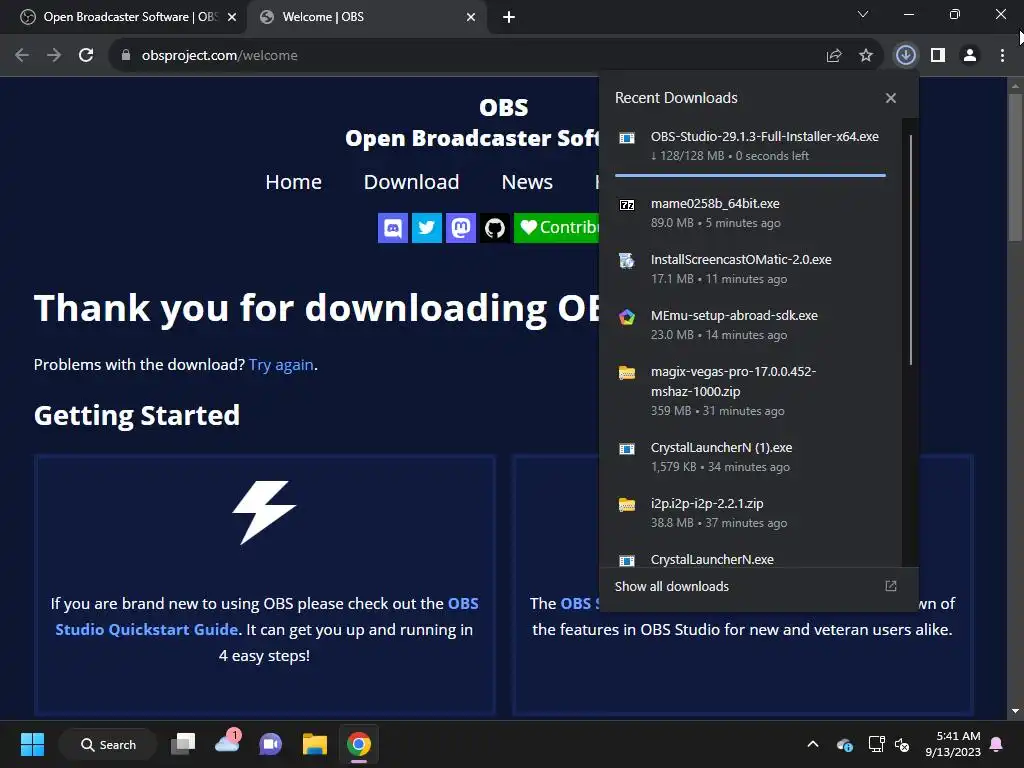Click the Chrome downloads toolbar icon
Image resolution: width=1024 pixels, height=768 pixels.
[906, 56]
